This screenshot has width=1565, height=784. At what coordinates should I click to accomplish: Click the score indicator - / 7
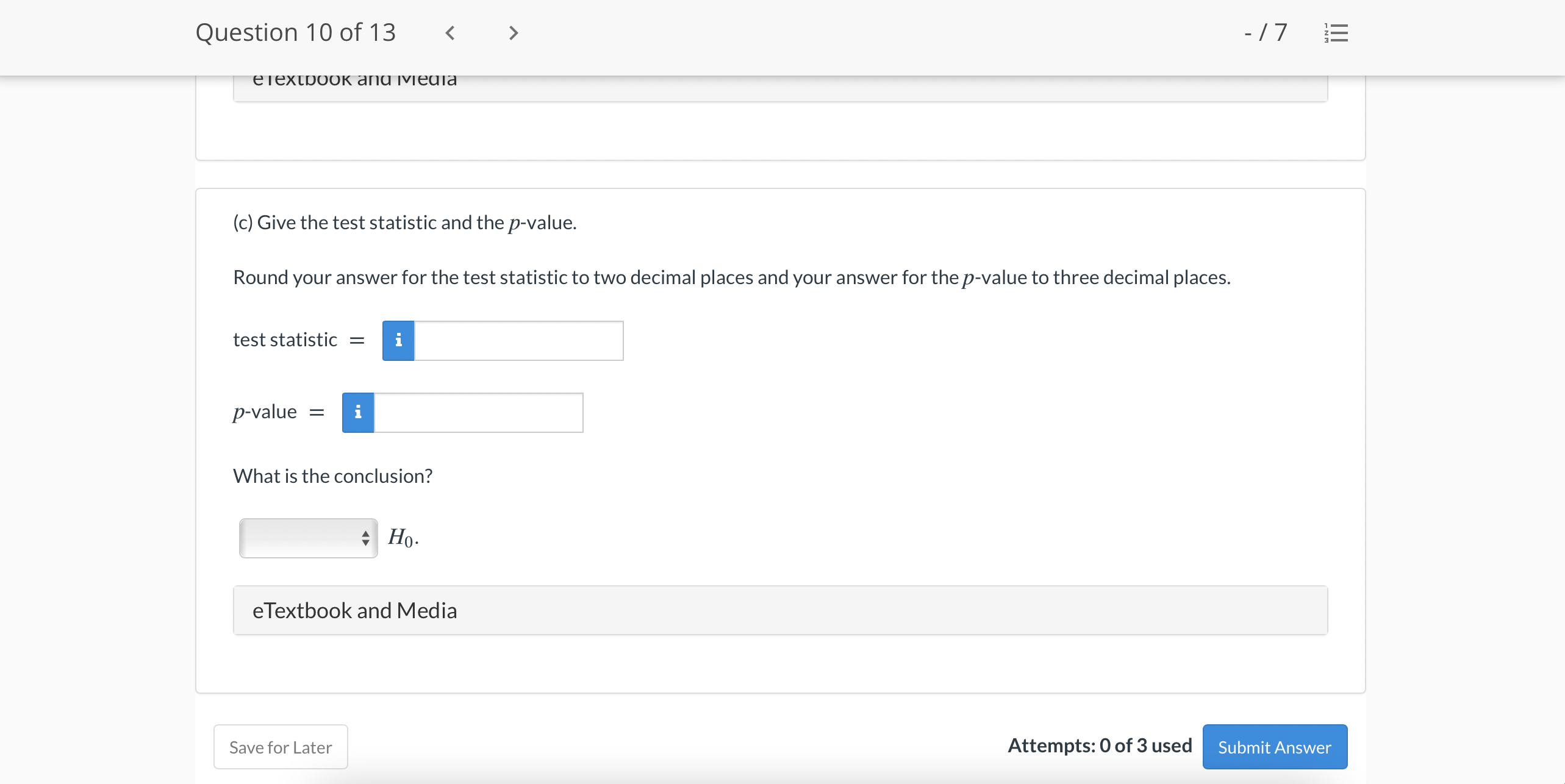[1265, 33]
